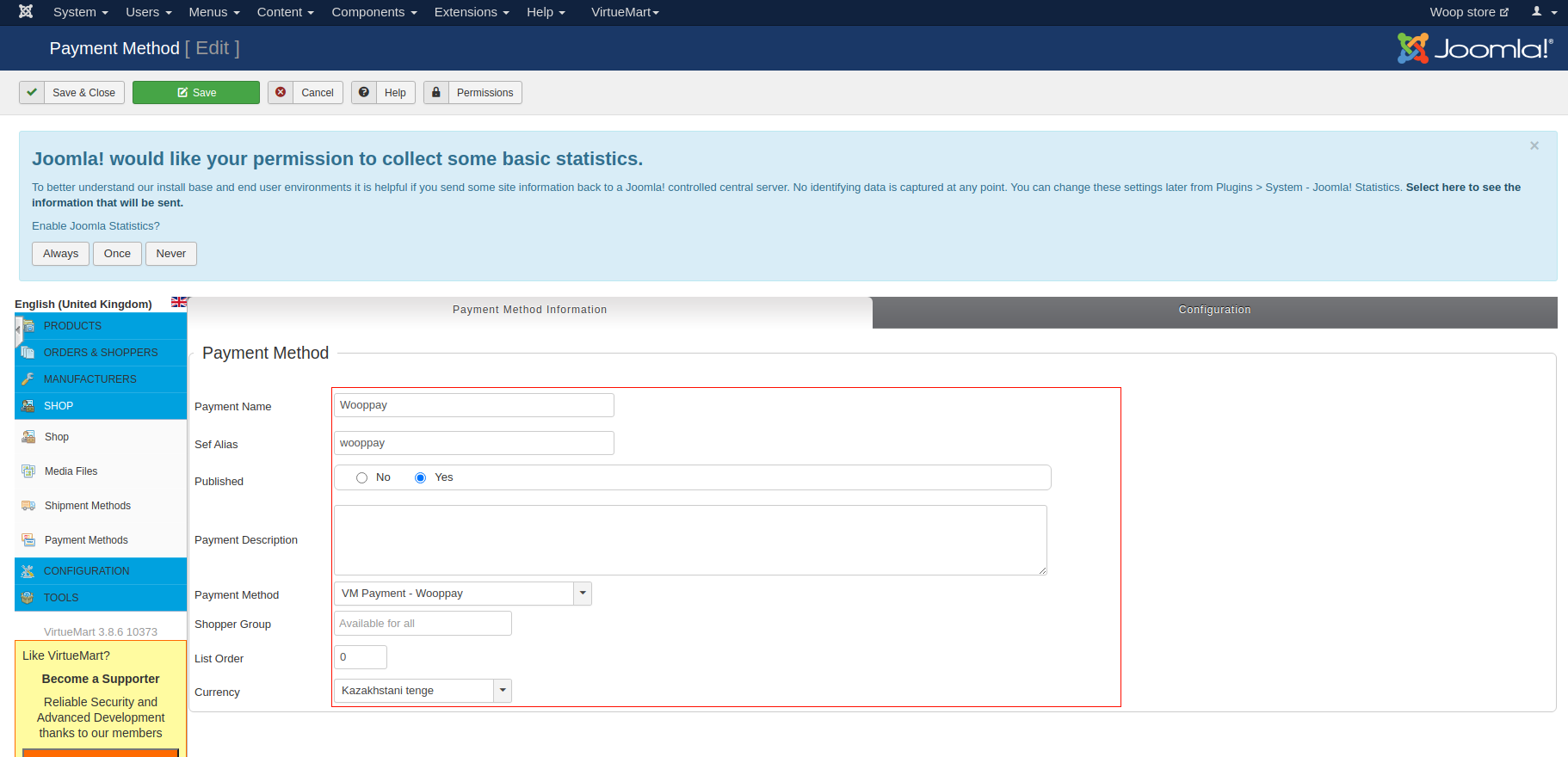
Task: Click the Once statistics button
Action: pos(117,254)
